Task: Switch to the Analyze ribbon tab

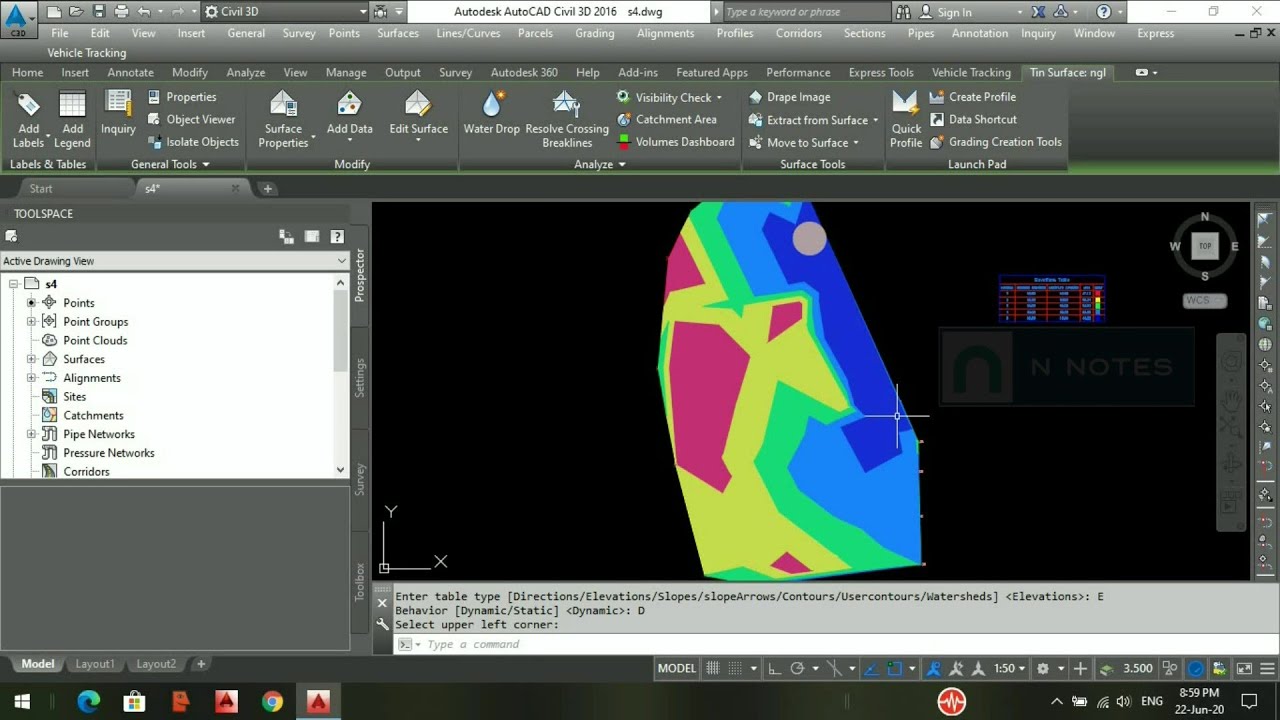Action: 245,73
